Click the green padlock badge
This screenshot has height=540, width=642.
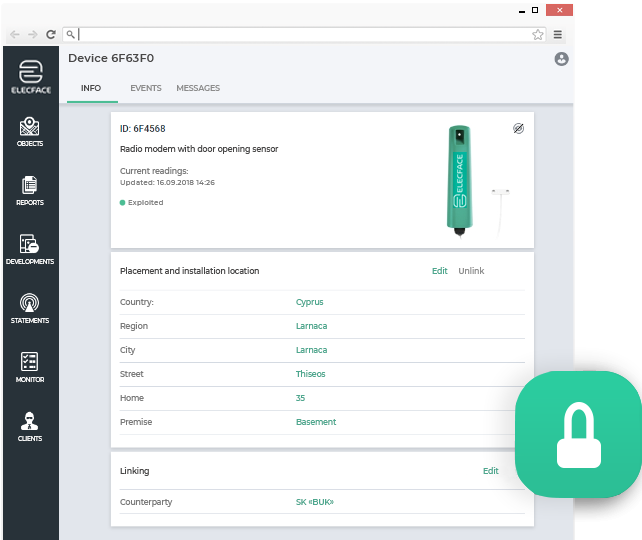578,434
